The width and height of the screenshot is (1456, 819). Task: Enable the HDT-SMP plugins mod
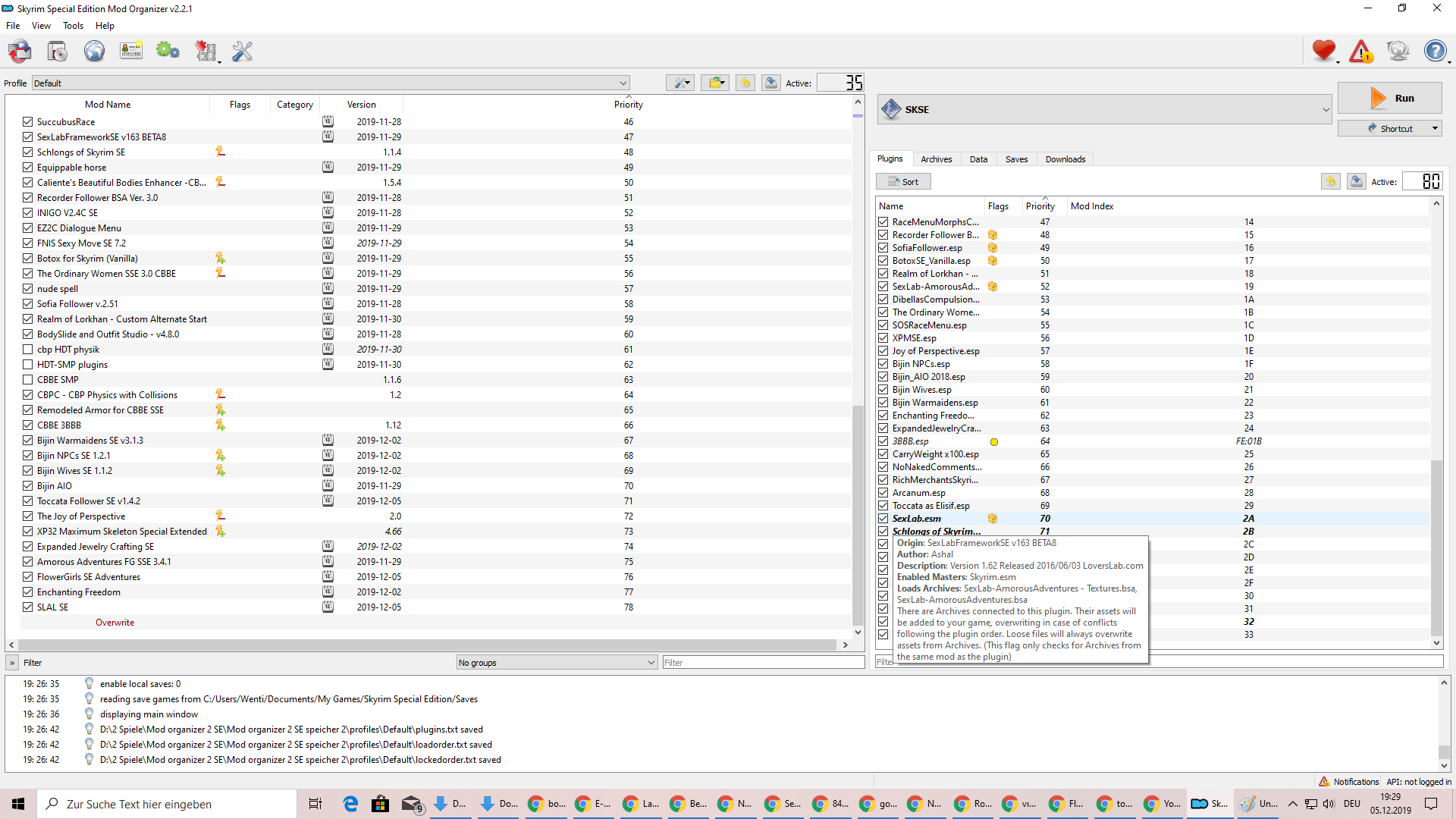point(27,364)
